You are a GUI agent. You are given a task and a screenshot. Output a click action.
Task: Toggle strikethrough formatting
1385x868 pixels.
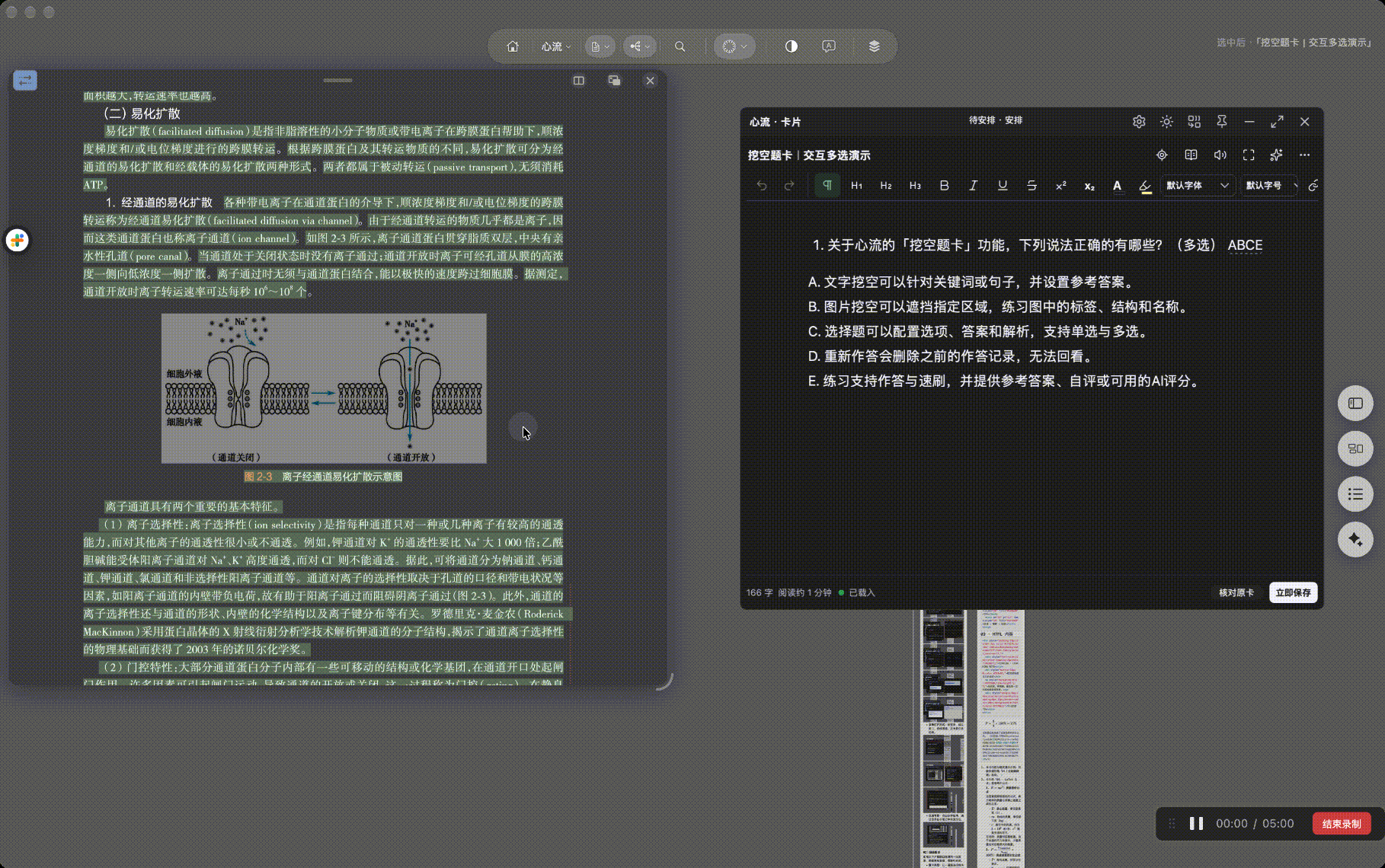tap(1032, 186)
